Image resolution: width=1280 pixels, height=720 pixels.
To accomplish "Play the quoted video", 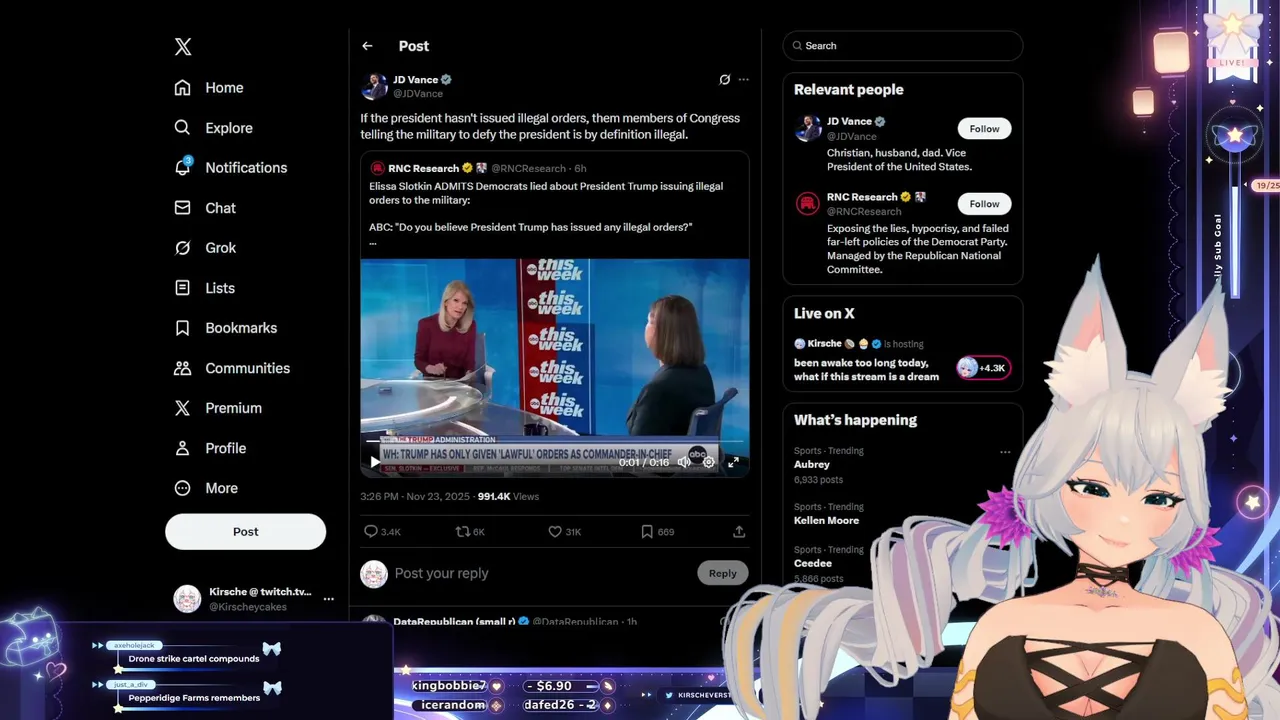I will pos(375,462).
